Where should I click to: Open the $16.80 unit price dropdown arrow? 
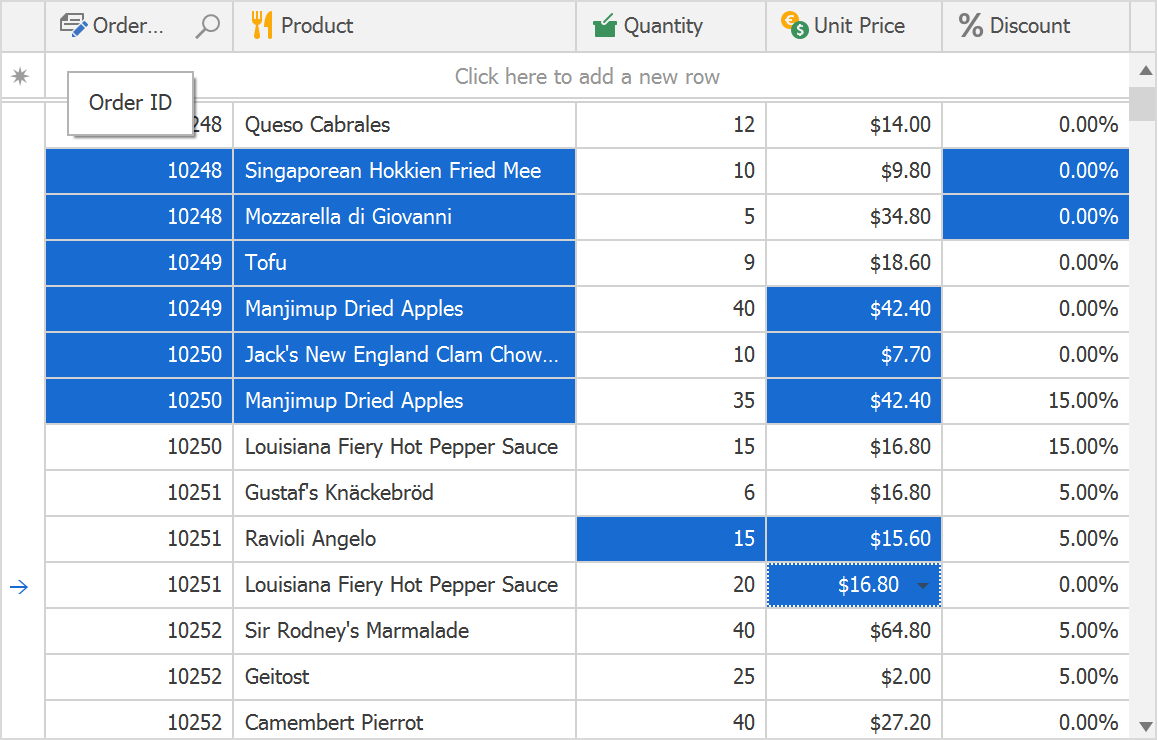[x=923, y=586]
